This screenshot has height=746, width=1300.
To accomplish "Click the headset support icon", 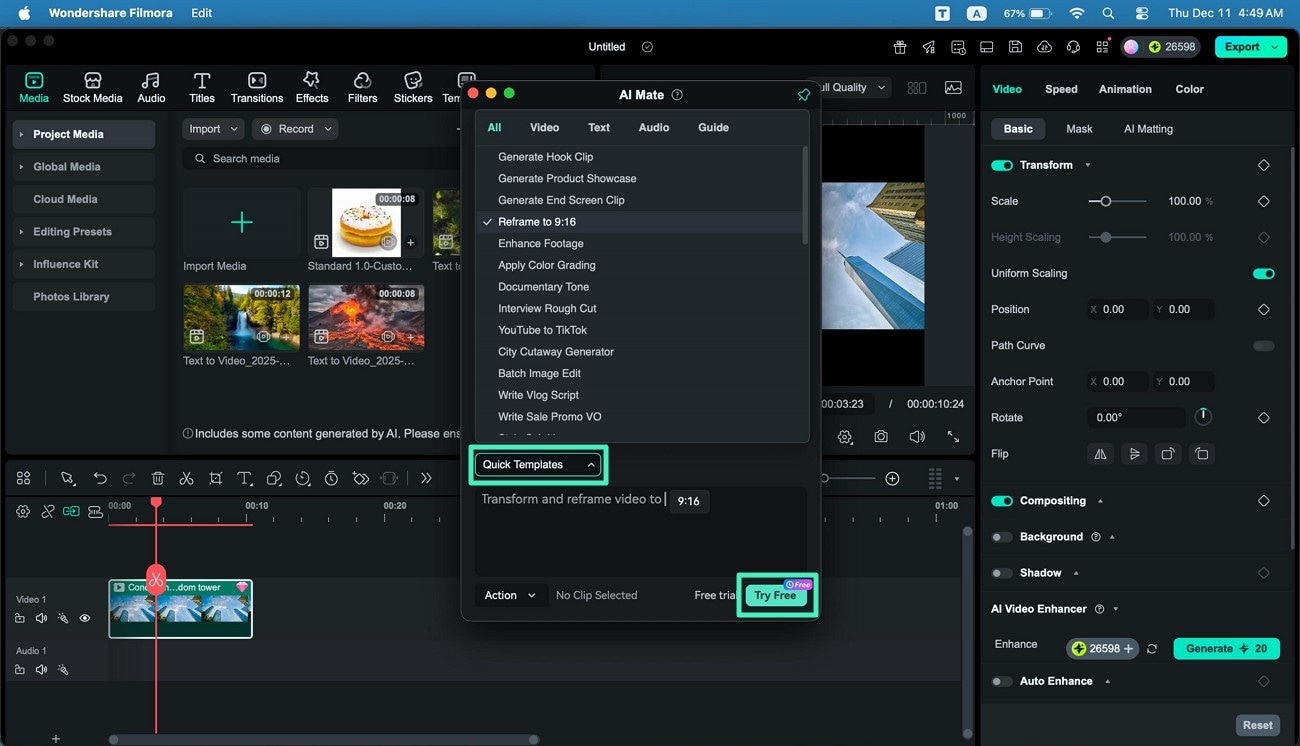I will point(1074,47).
